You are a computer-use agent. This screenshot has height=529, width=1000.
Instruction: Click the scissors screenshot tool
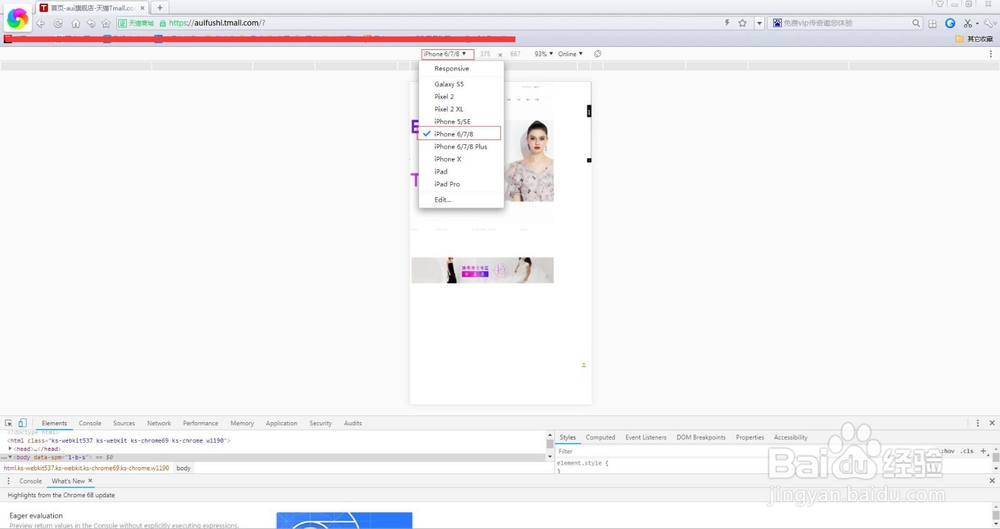(967, 23)
